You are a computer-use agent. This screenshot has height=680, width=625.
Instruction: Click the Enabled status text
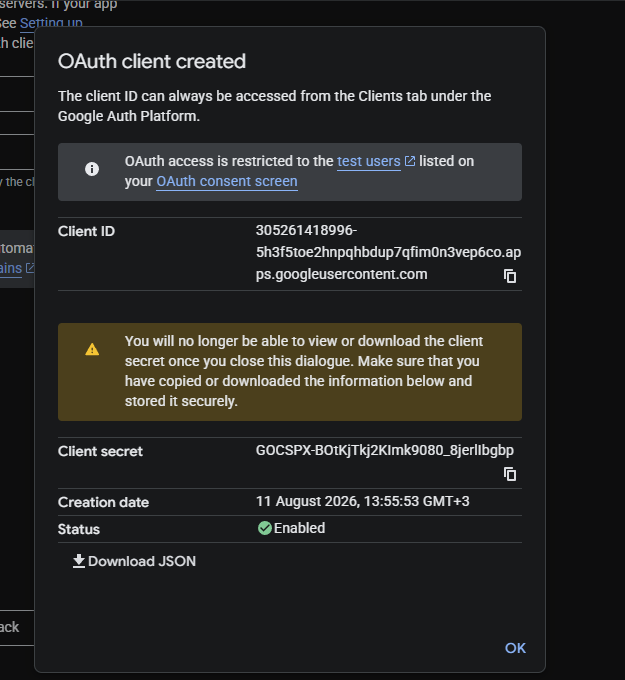tap(299, 528)
